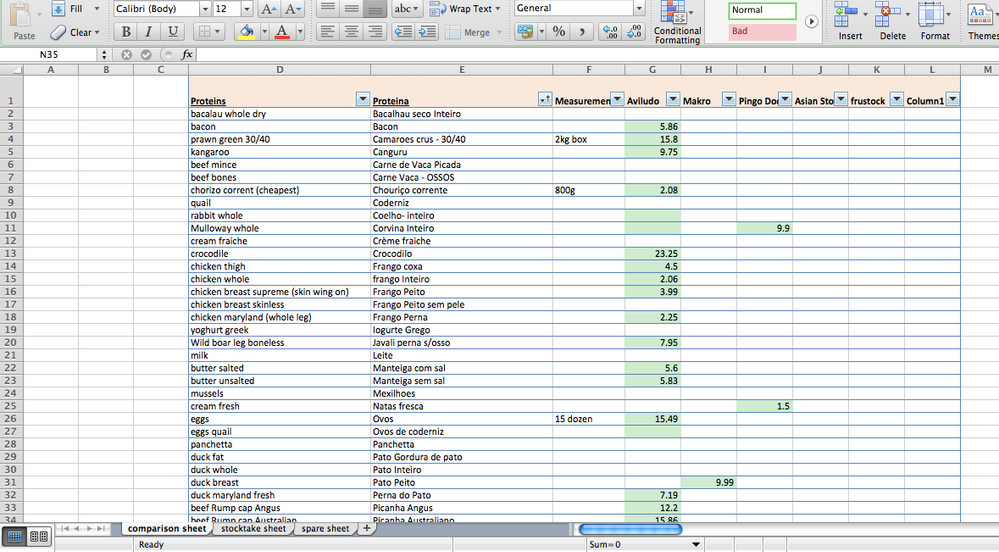Apply currency format icon
This screenshot has width=999, height=552.
click(525, 31)
